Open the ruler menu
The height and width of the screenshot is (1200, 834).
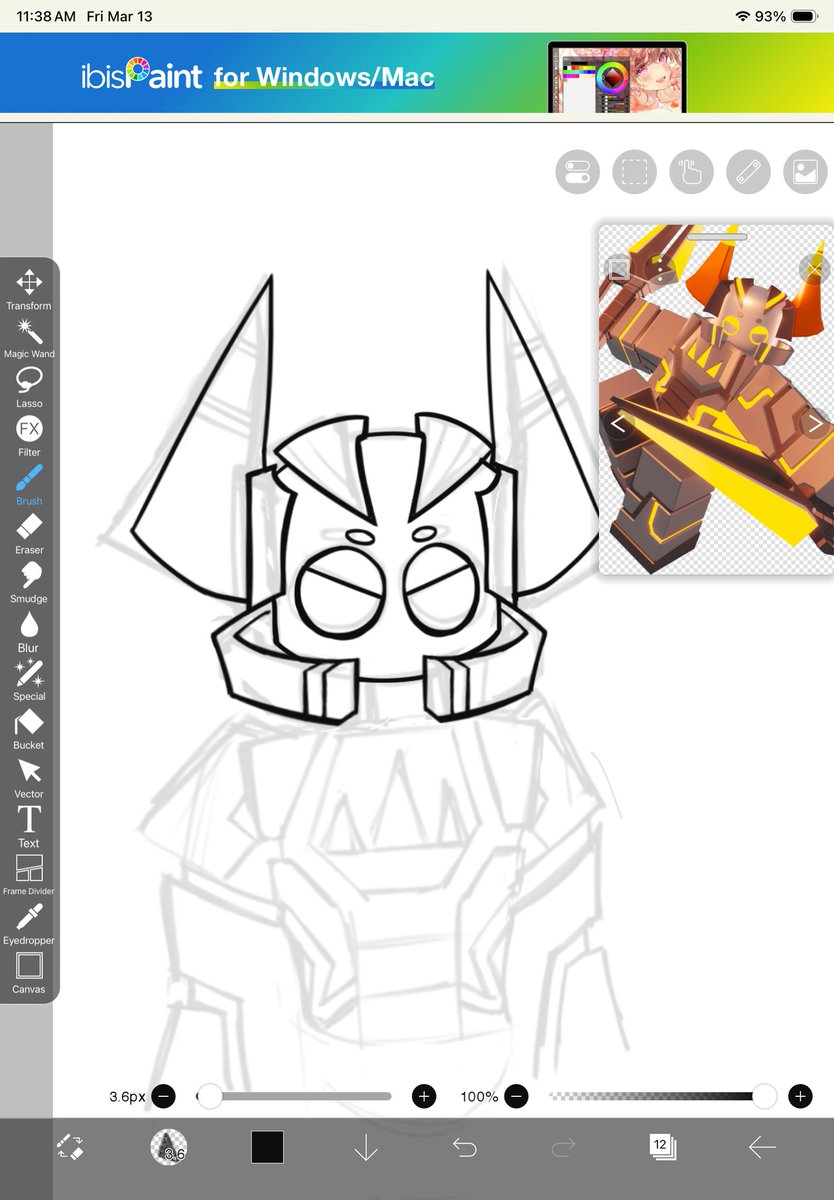[748, 172]
